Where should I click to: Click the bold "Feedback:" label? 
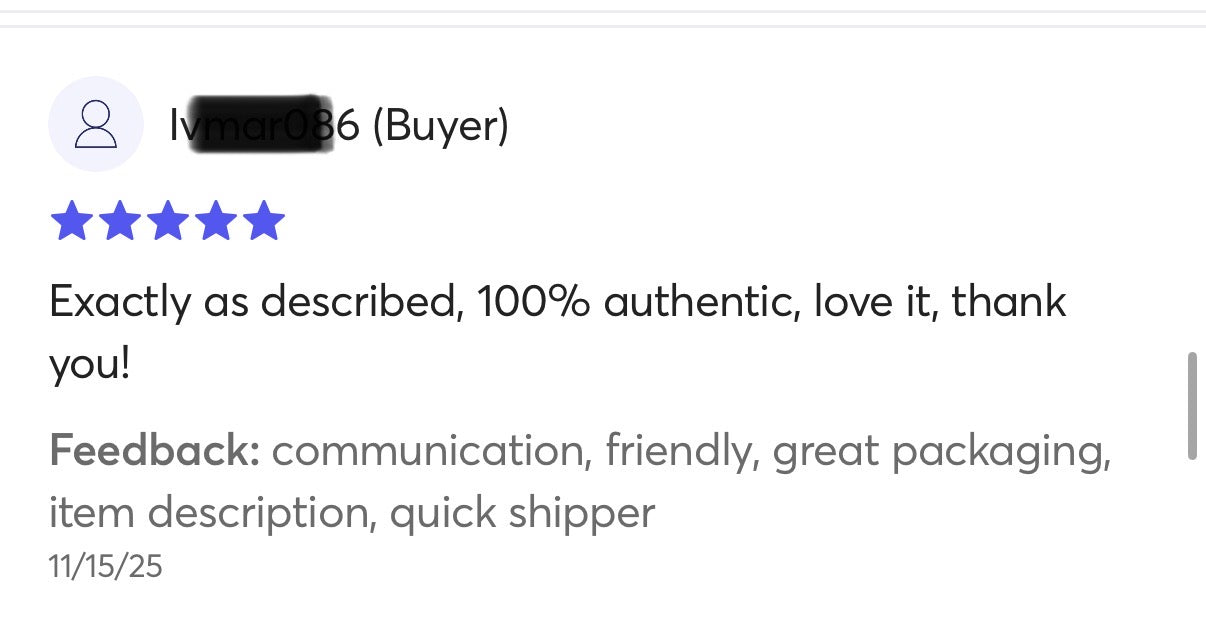click(154, 451)
